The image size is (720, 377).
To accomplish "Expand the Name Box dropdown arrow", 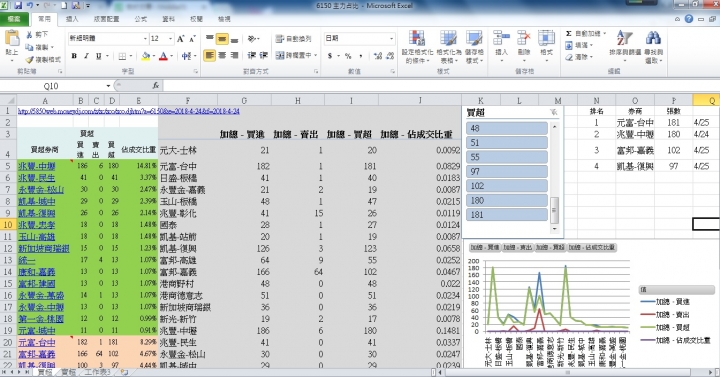I will (108, 86).
